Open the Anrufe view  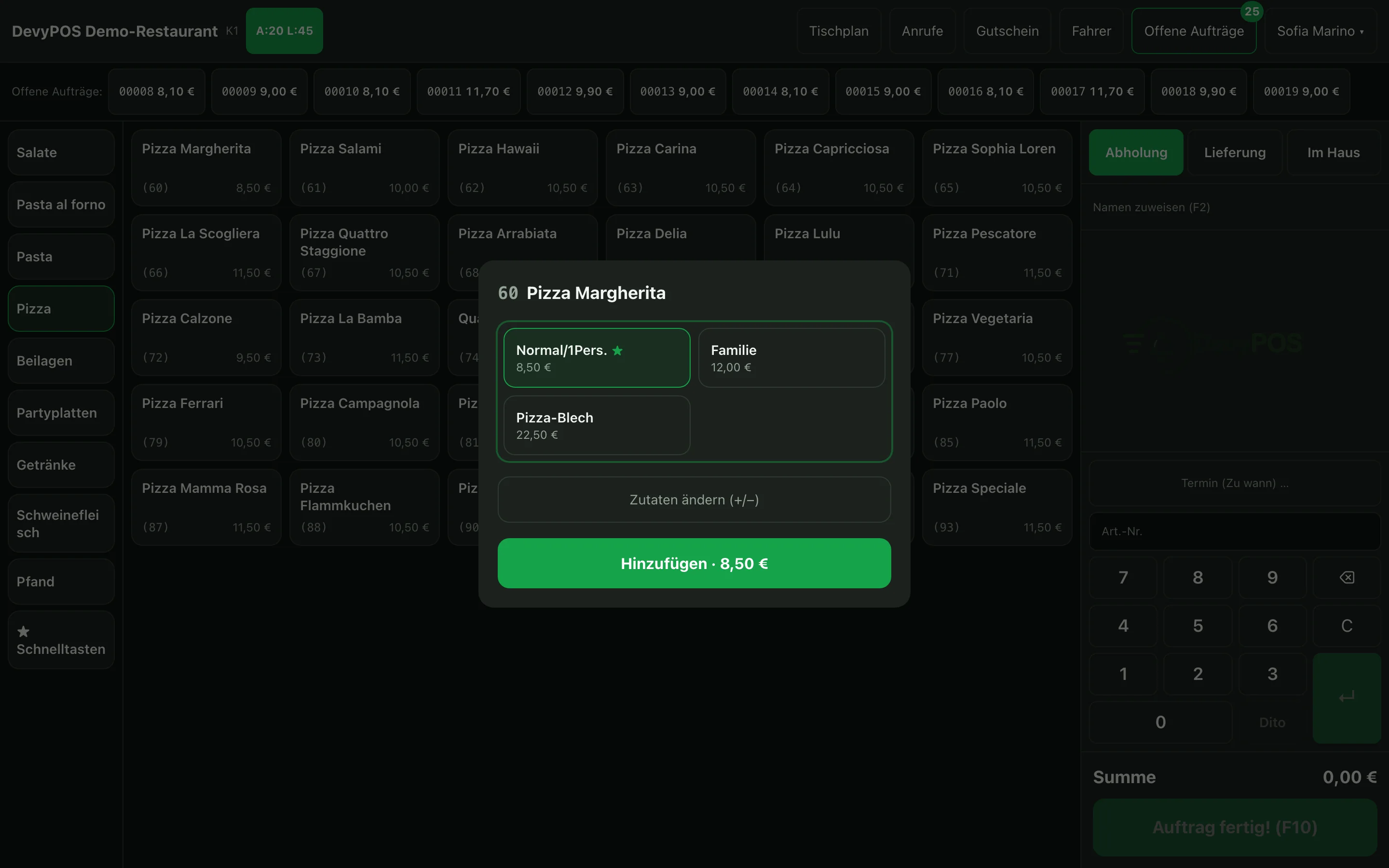922,31
